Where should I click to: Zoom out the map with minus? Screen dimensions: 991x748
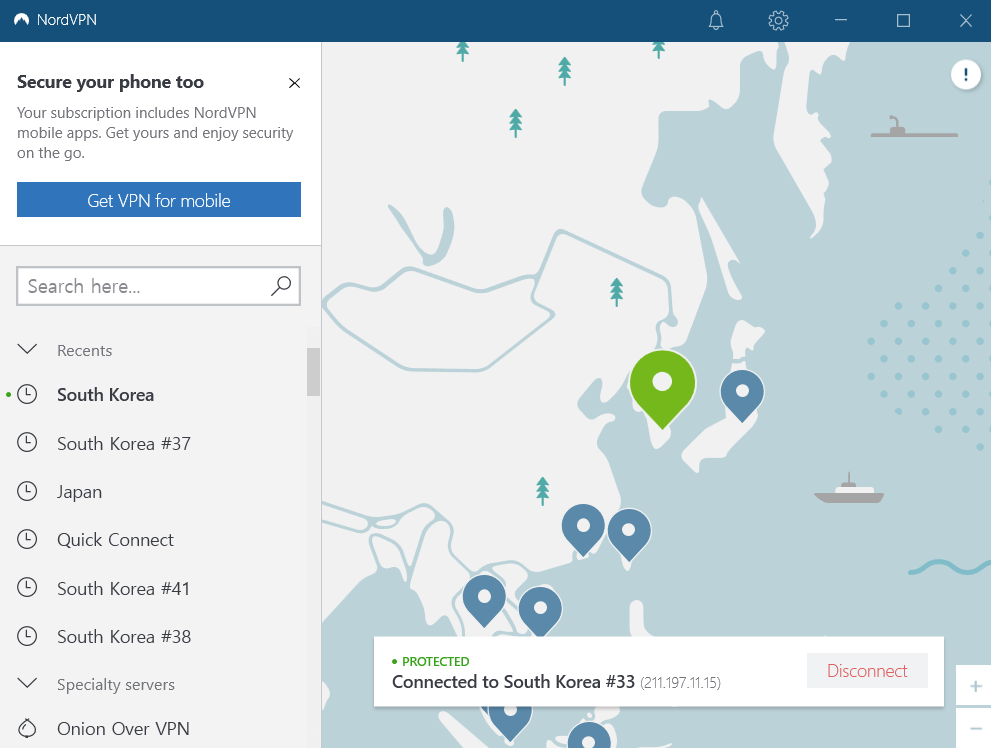pyautogui.click(x=975, y=728)
